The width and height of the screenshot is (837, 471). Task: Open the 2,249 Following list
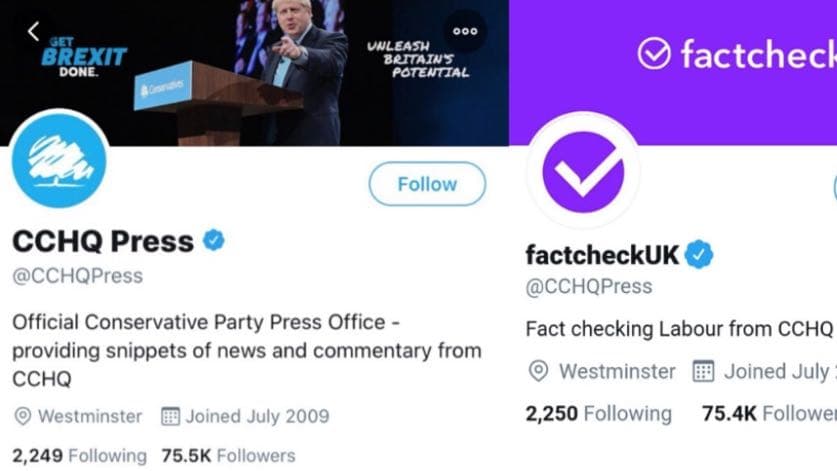click(79, 455)
